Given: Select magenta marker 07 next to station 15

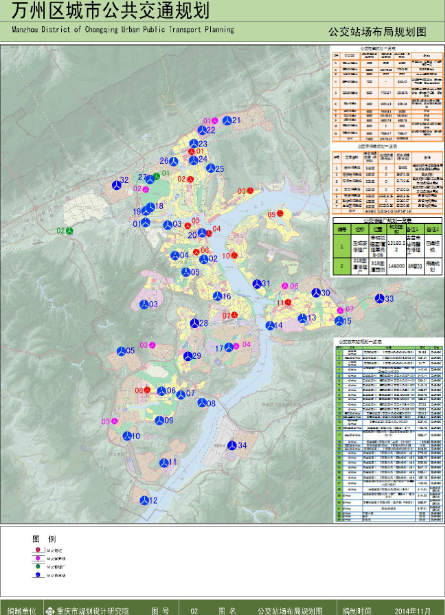Looking at the screenshot, I should click(x=340, y=310).
